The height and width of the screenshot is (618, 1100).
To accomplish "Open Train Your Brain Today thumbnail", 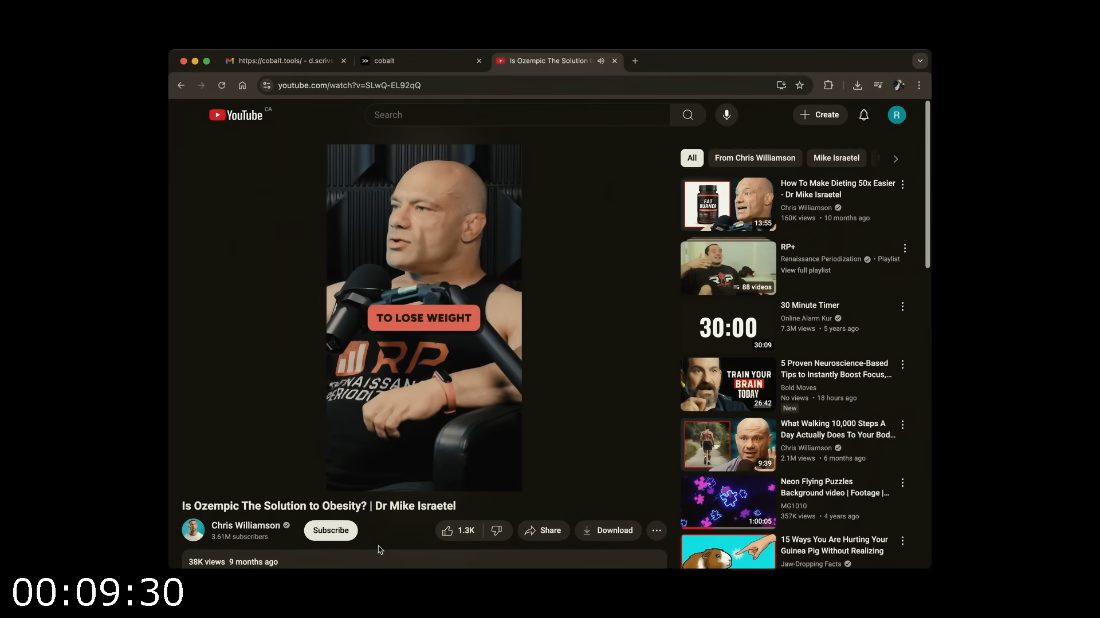I will [x=728, y=384].
